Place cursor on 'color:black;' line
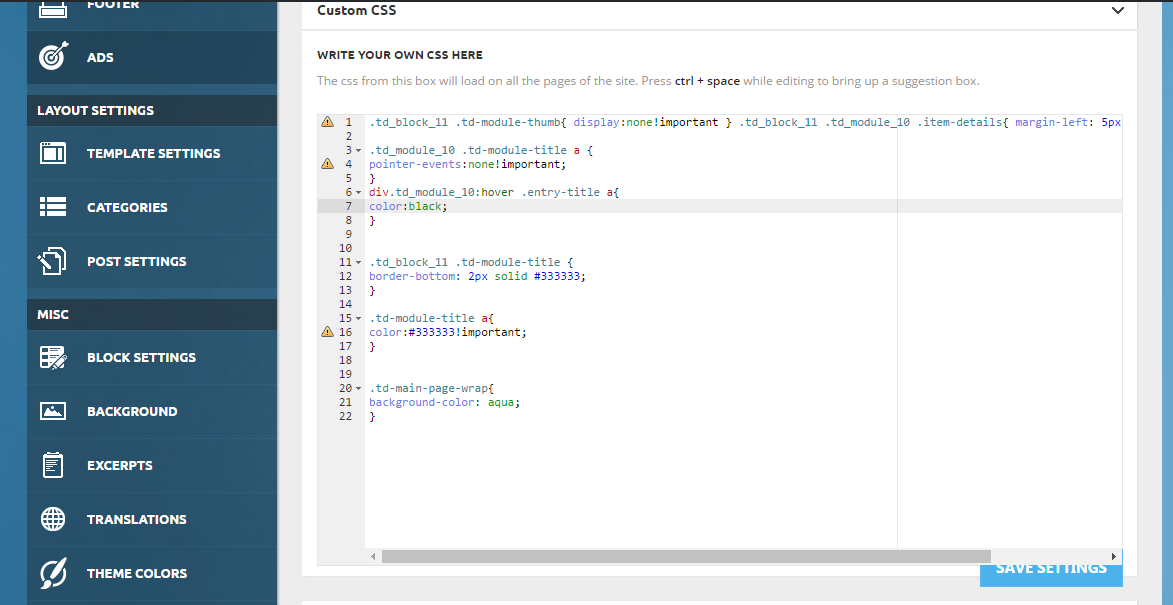The height and width of the screenshot is (605, 1173). (408, 206)
